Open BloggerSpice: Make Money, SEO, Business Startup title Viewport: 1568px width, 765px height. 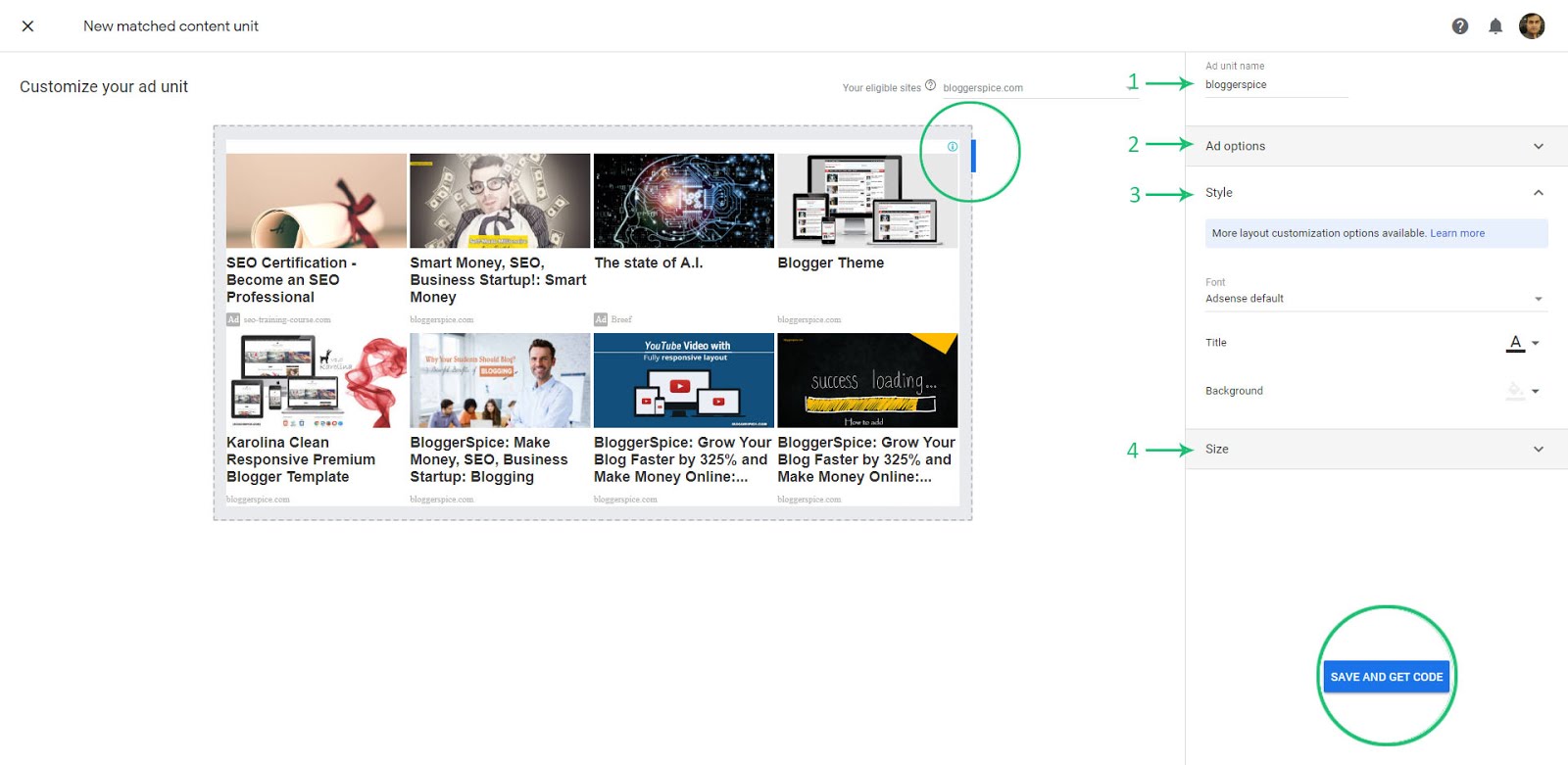click(x=489, y=459)
